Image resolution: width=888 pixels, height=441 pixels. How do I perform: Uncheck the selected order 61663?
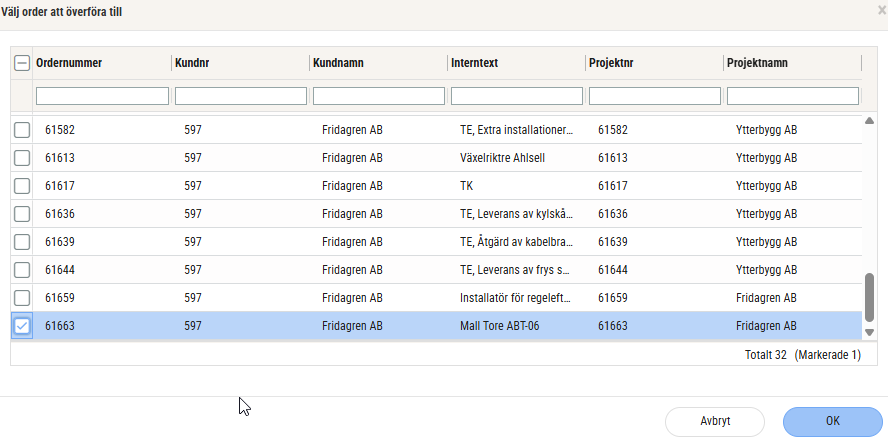coord(22,326)
